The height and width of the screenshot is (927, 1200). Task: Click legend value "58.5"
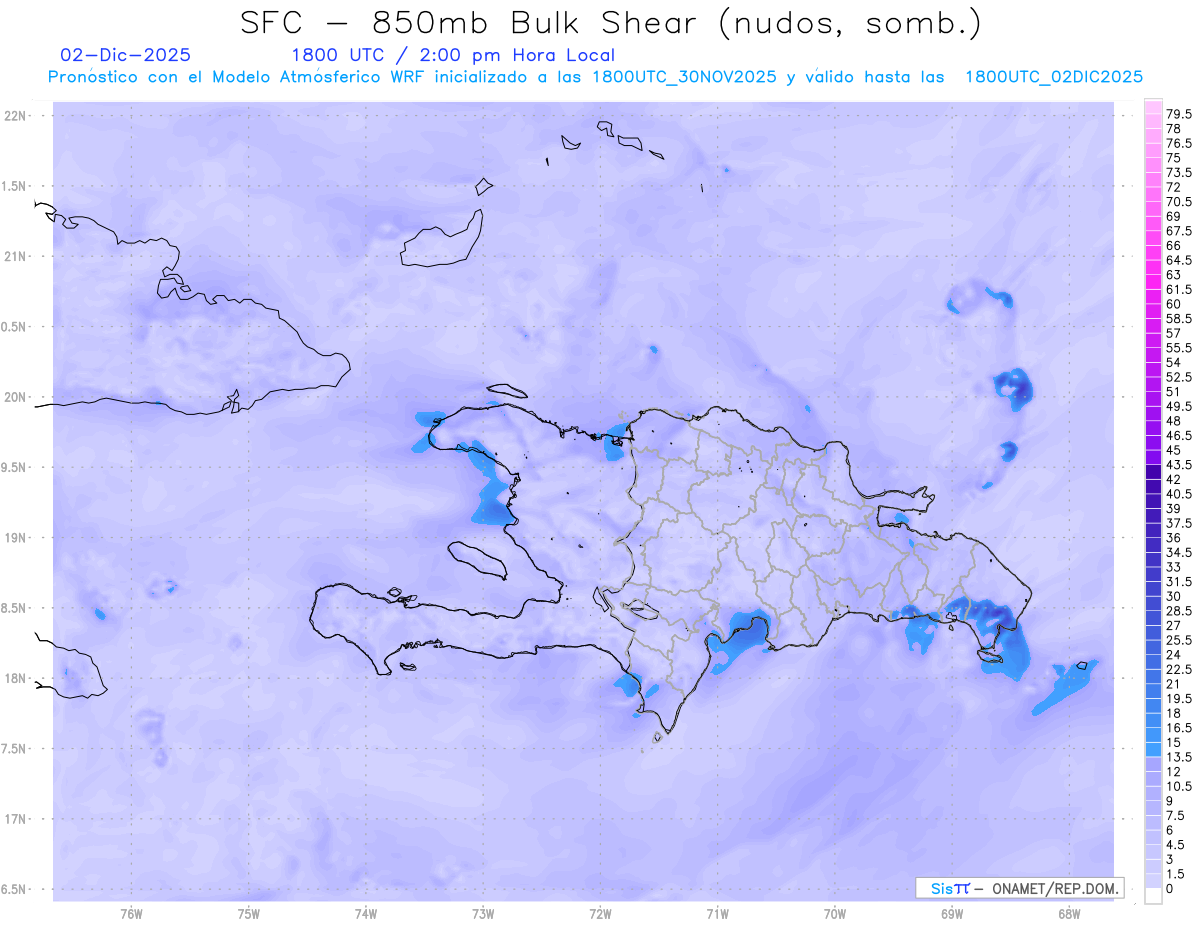[1179, 318]
